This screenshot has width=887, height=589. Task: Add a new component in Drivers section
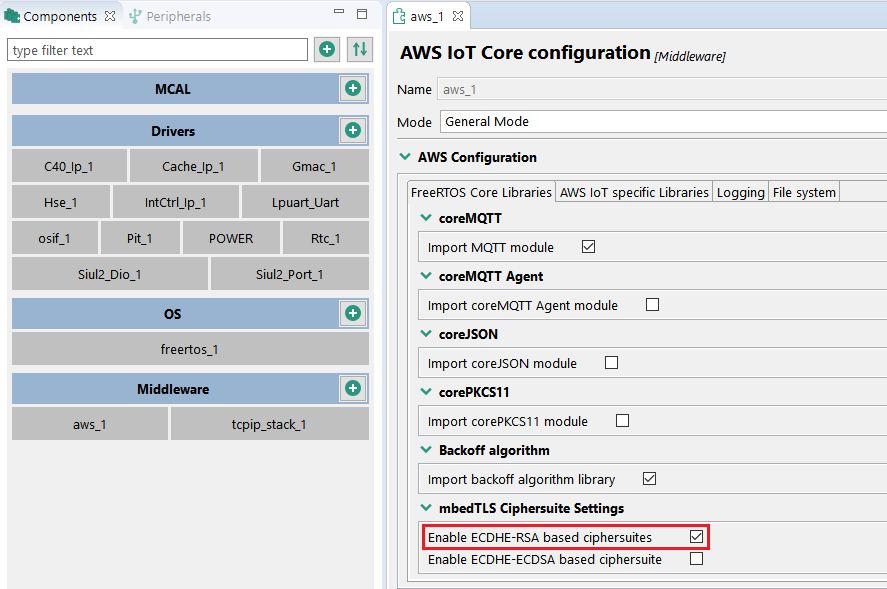[352, 131]
